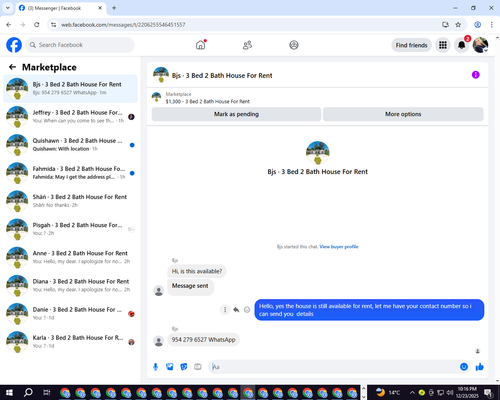The image size is (500, 400).
Task: Click the '954 279 6527 WhatsApp' message
Action: (x=203, y=340)
